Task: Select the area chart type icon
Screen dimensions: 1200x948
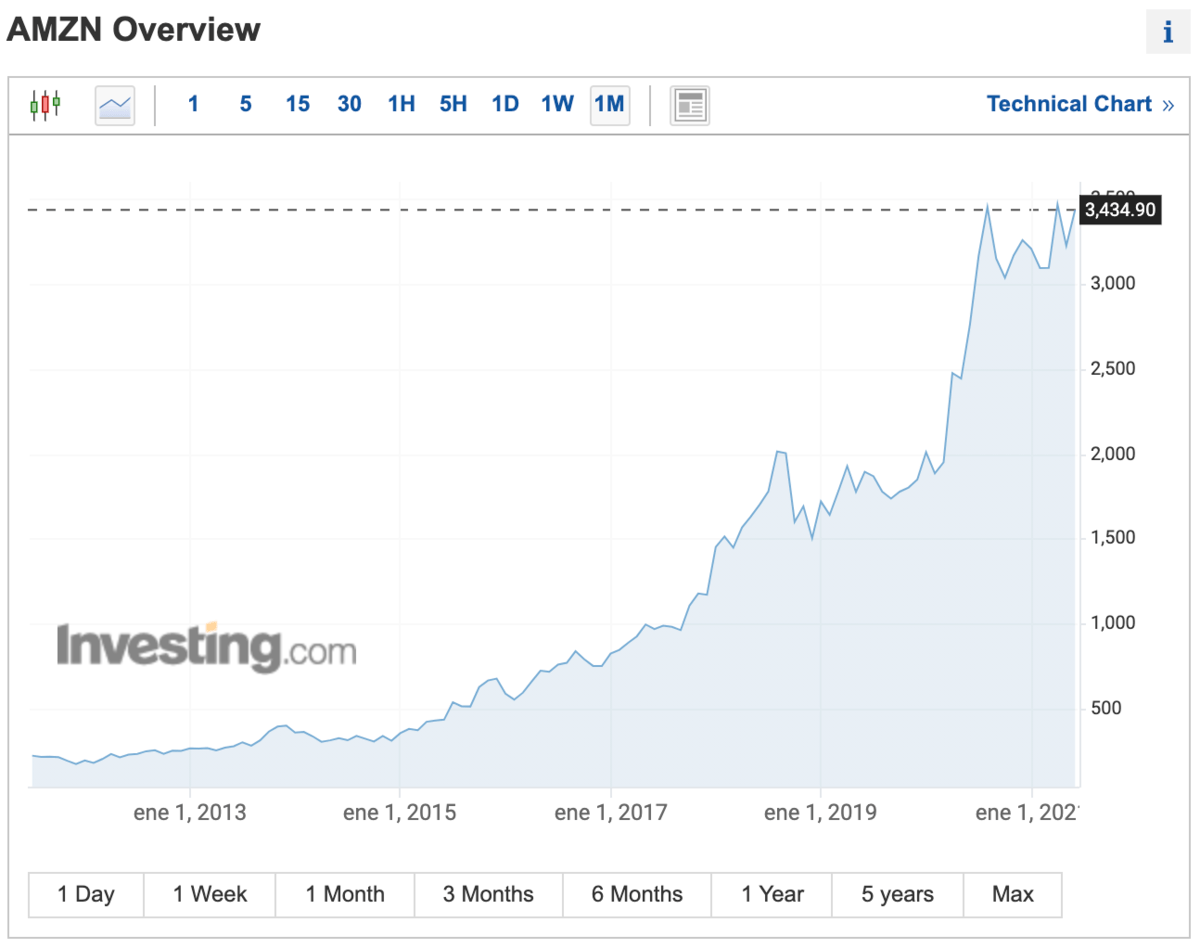Action: (x=115, y=104)
